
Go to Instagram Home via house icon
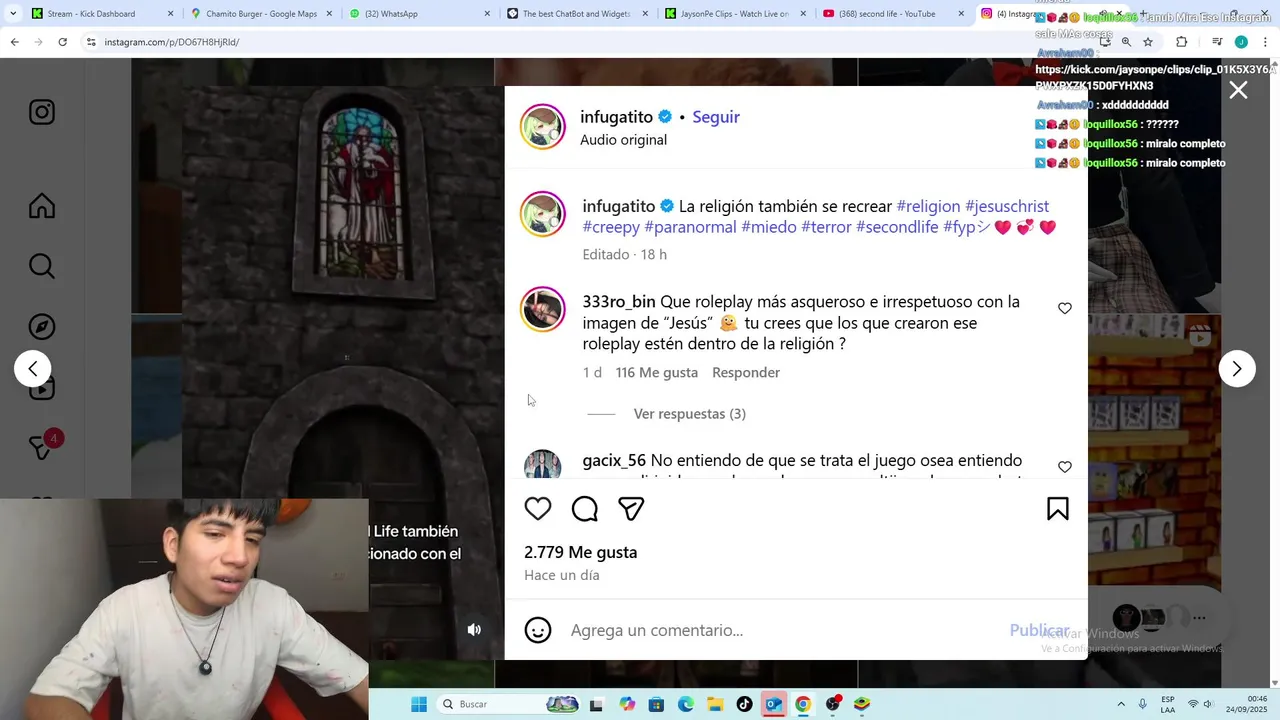42,206
